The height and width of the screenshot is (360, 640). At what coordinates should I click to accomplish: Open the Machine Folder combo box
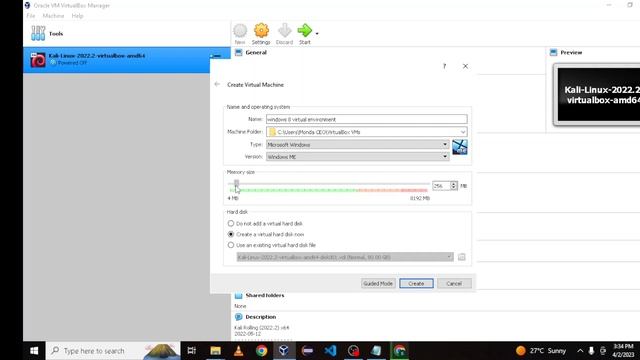coord(367,132)
